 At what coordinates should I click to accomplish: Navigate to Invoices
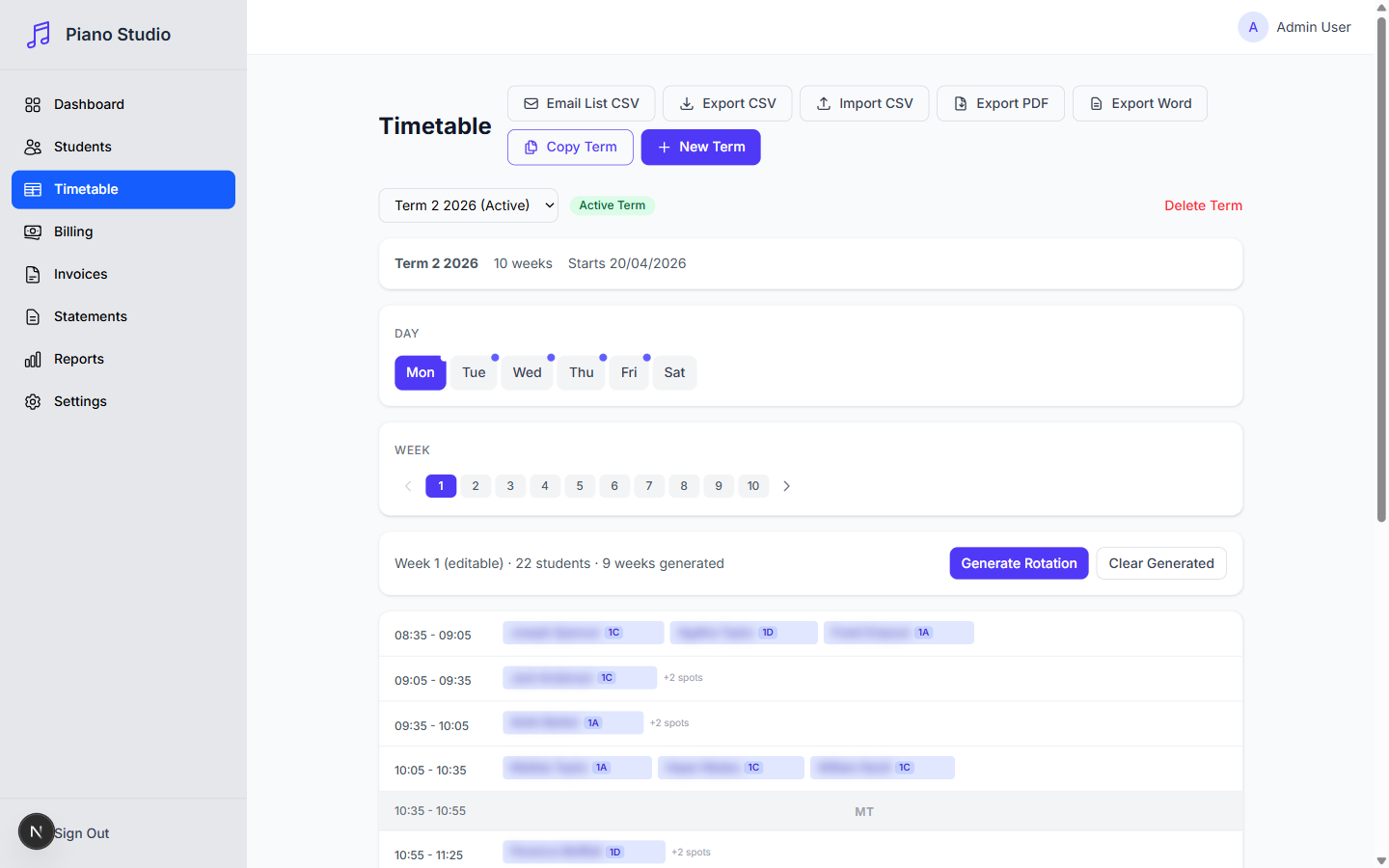click(x=123, y=274)
